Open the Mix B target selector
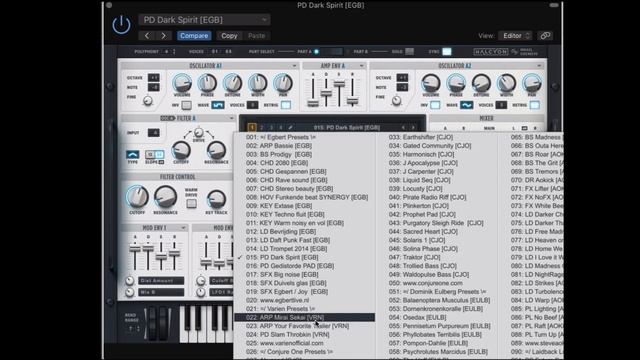 [161, 292]
